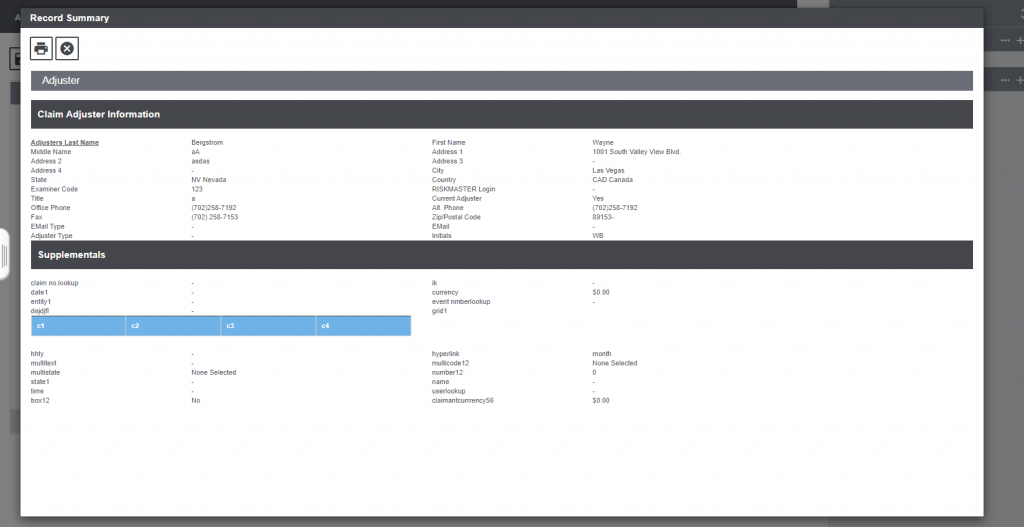Click the c3 grid column header
1024x527 pixels.
(x=268, y=326)
